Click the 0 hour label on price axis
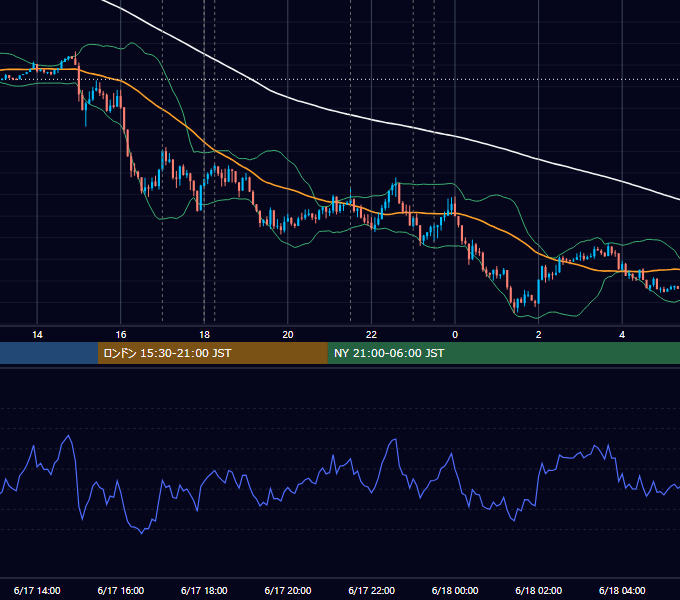This screenshot has width=680, height=600. click(455, 335)
